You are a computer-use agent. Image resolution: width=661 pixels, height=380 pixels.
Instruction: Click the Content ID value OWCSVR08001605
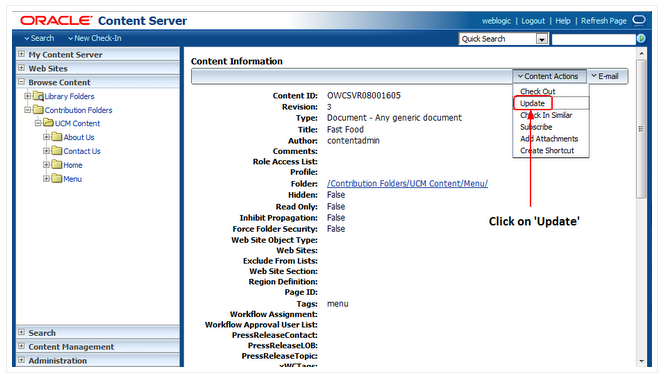(364, 95)
